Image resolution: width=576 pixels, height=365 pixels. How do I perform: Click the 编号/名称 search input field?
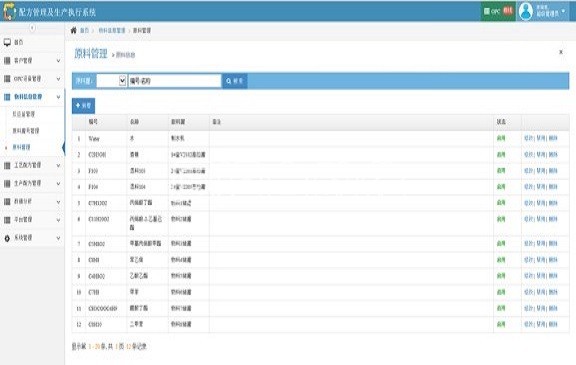coord(174,81)
